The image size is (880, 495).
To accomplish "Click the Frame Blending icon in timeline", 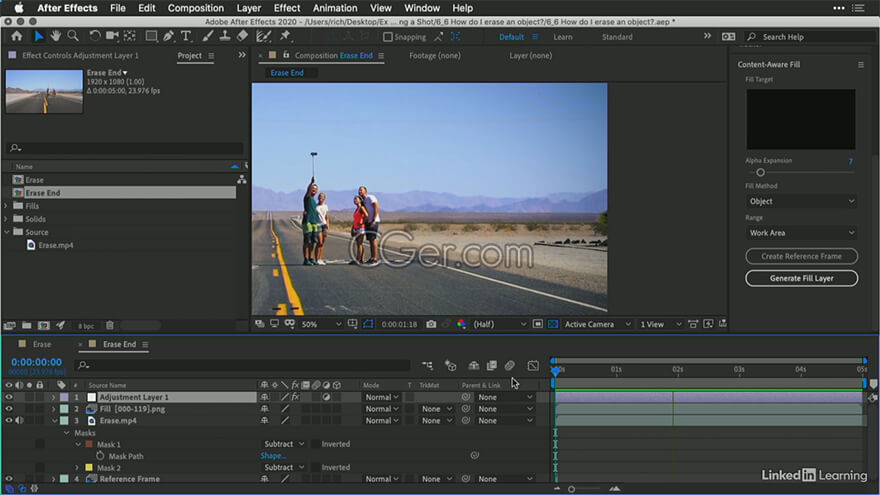I will click(x=492, y=366).
